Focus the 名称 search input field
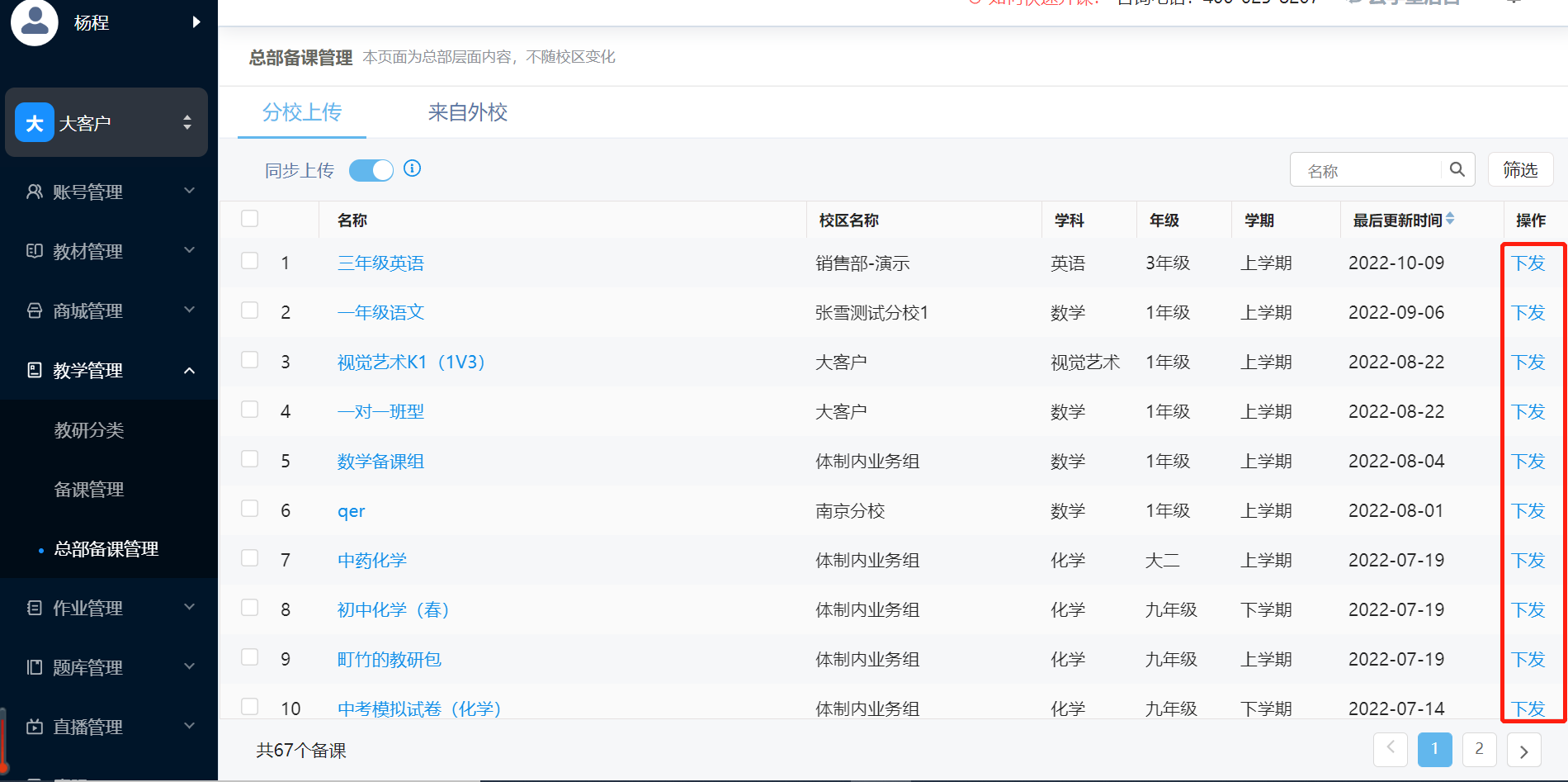1568x782 pixels. click(1366, 170)
